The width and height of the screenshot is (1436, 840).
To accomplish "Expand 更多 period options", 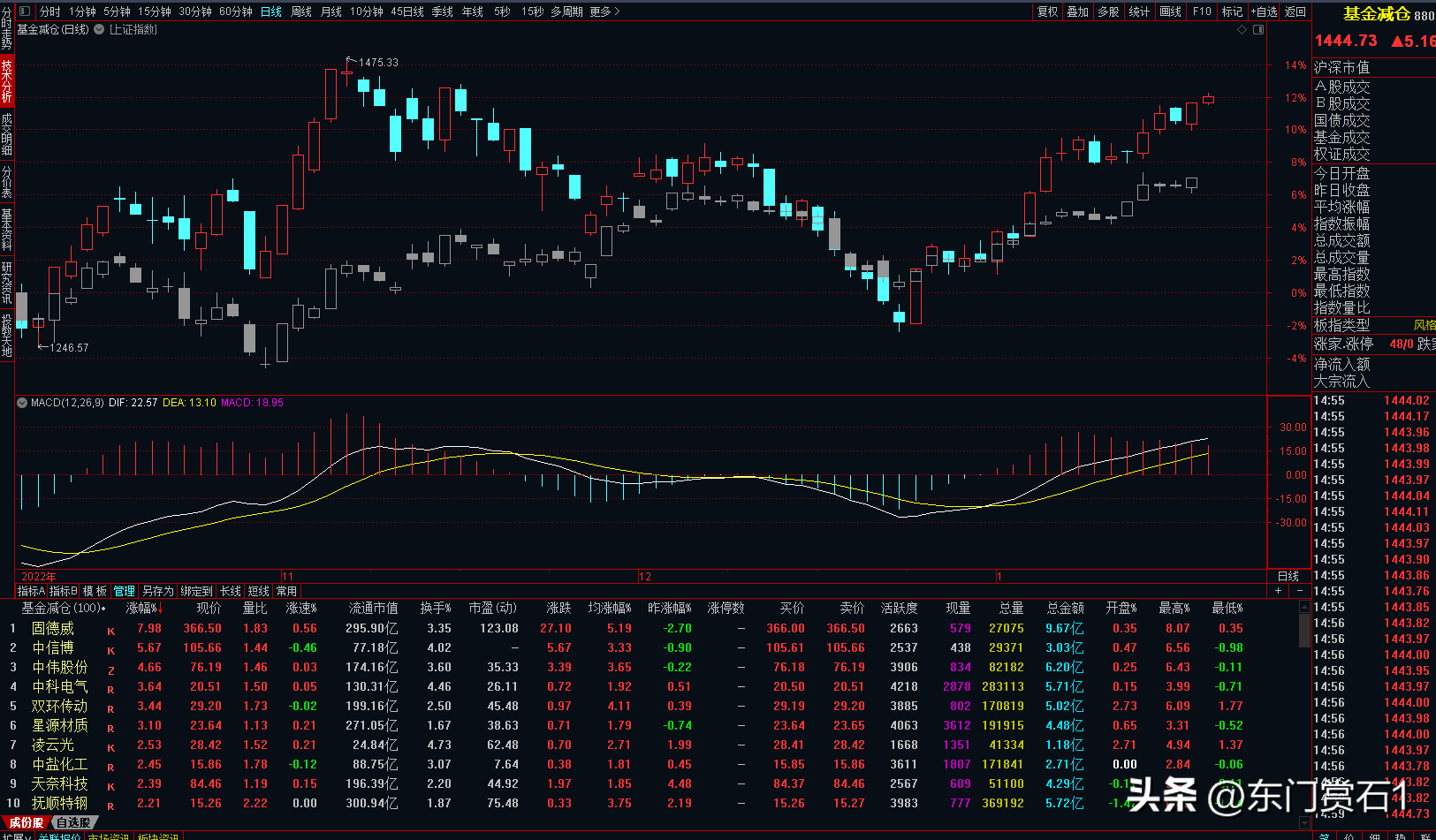I will click(604, 11).
